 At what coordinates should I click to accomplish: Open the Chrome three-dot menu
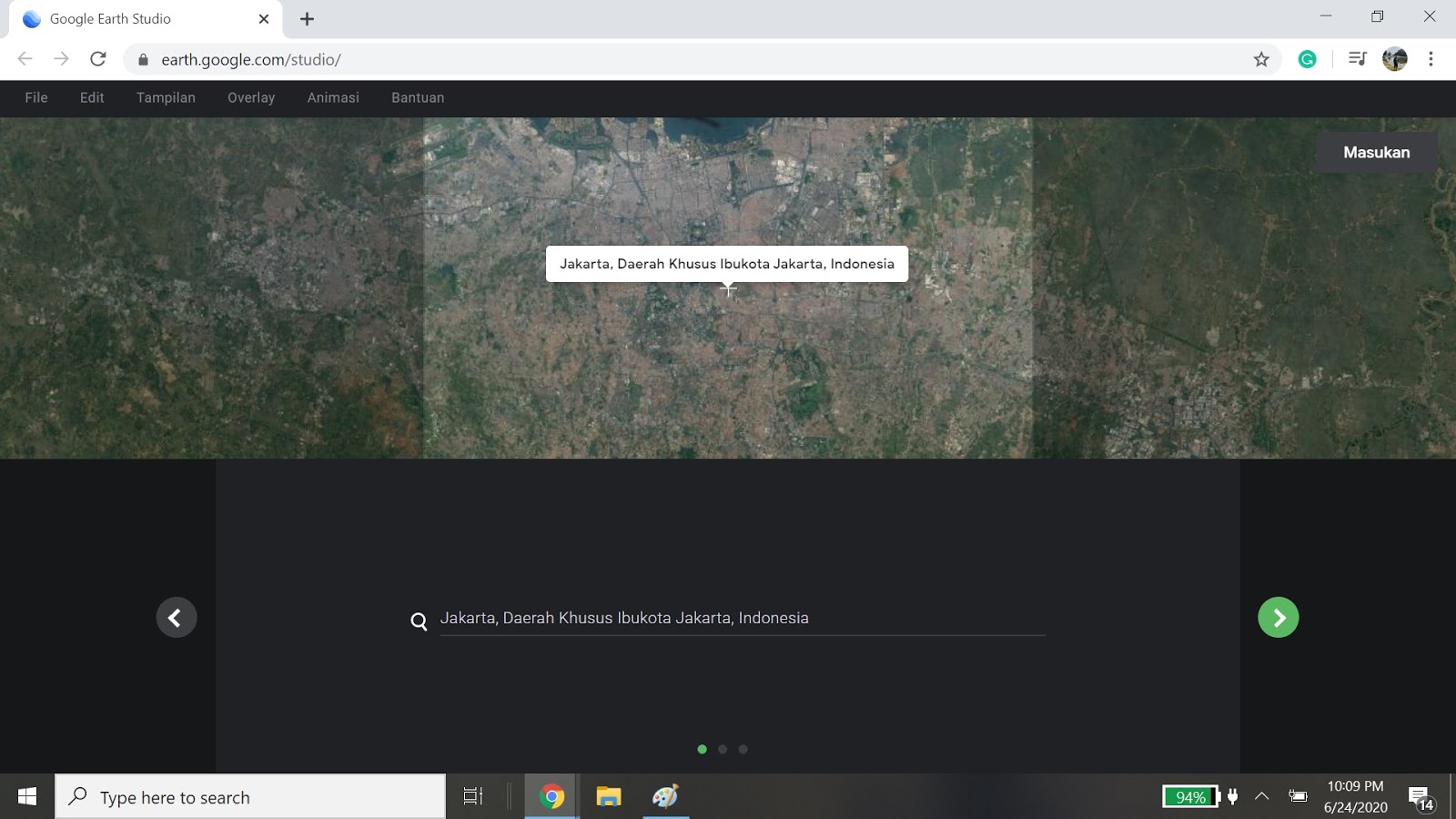(1431, 58)
